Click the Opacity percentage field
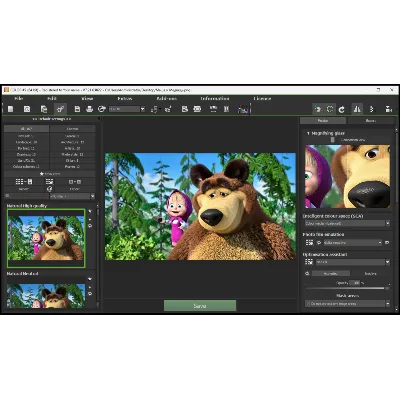Viewport: 400px width, 400px height. click(x=355, y=283)
